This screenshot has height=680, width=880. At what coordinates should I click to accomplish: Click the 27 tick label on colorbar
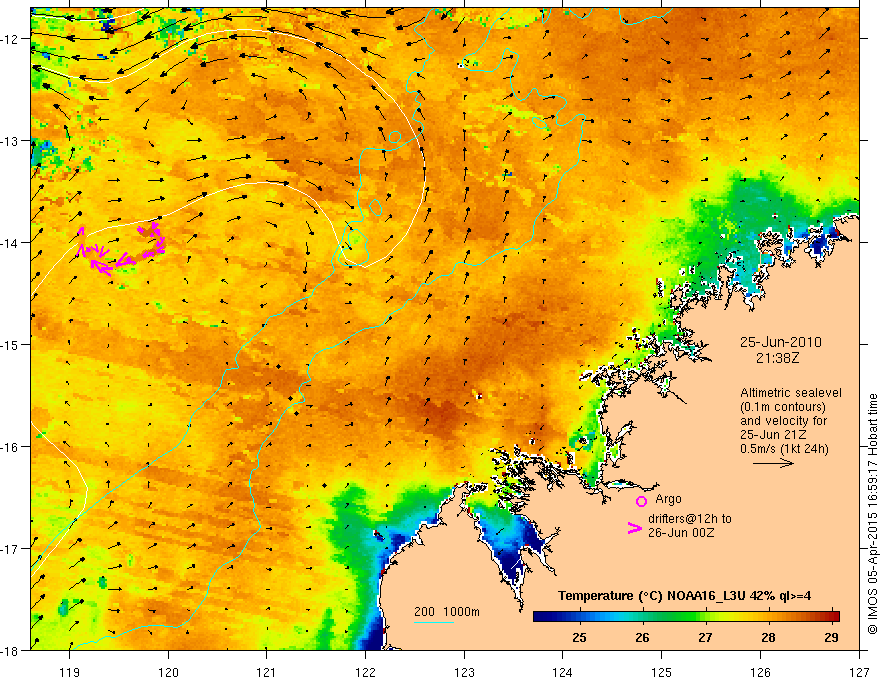click(705, 637)
